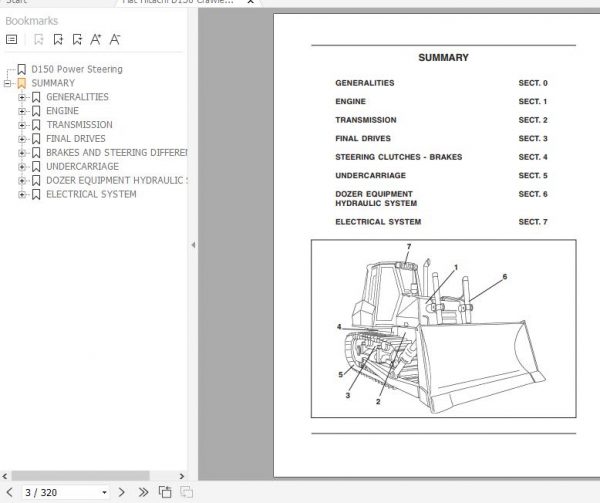Viewport: 600px width, 503px height.
Task: Click 'SECT. 7' text on the page
Action: pyautogui.click(x=533, y=222)
